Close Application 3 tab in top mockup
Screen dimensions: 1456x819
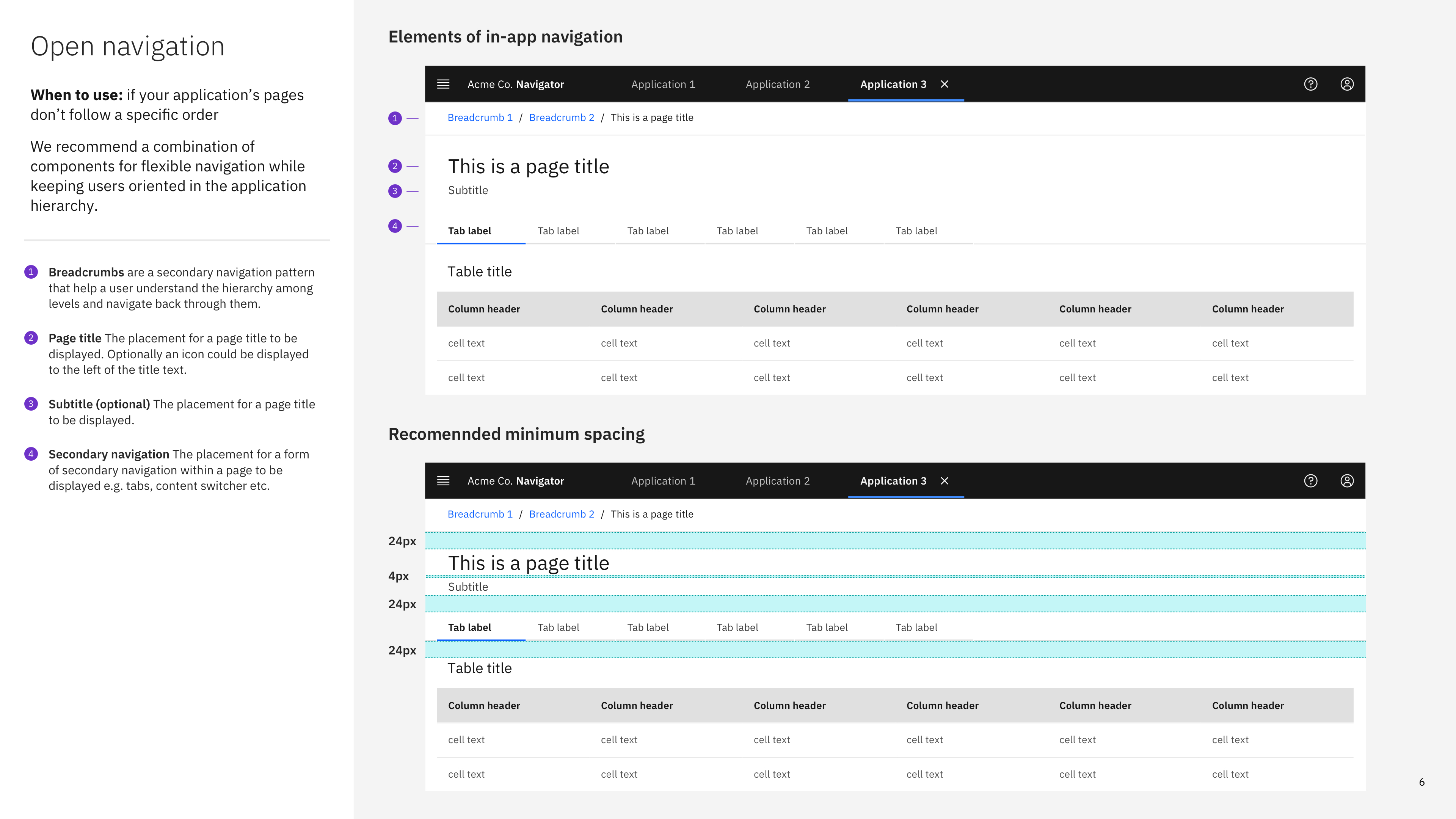point(945,84)
